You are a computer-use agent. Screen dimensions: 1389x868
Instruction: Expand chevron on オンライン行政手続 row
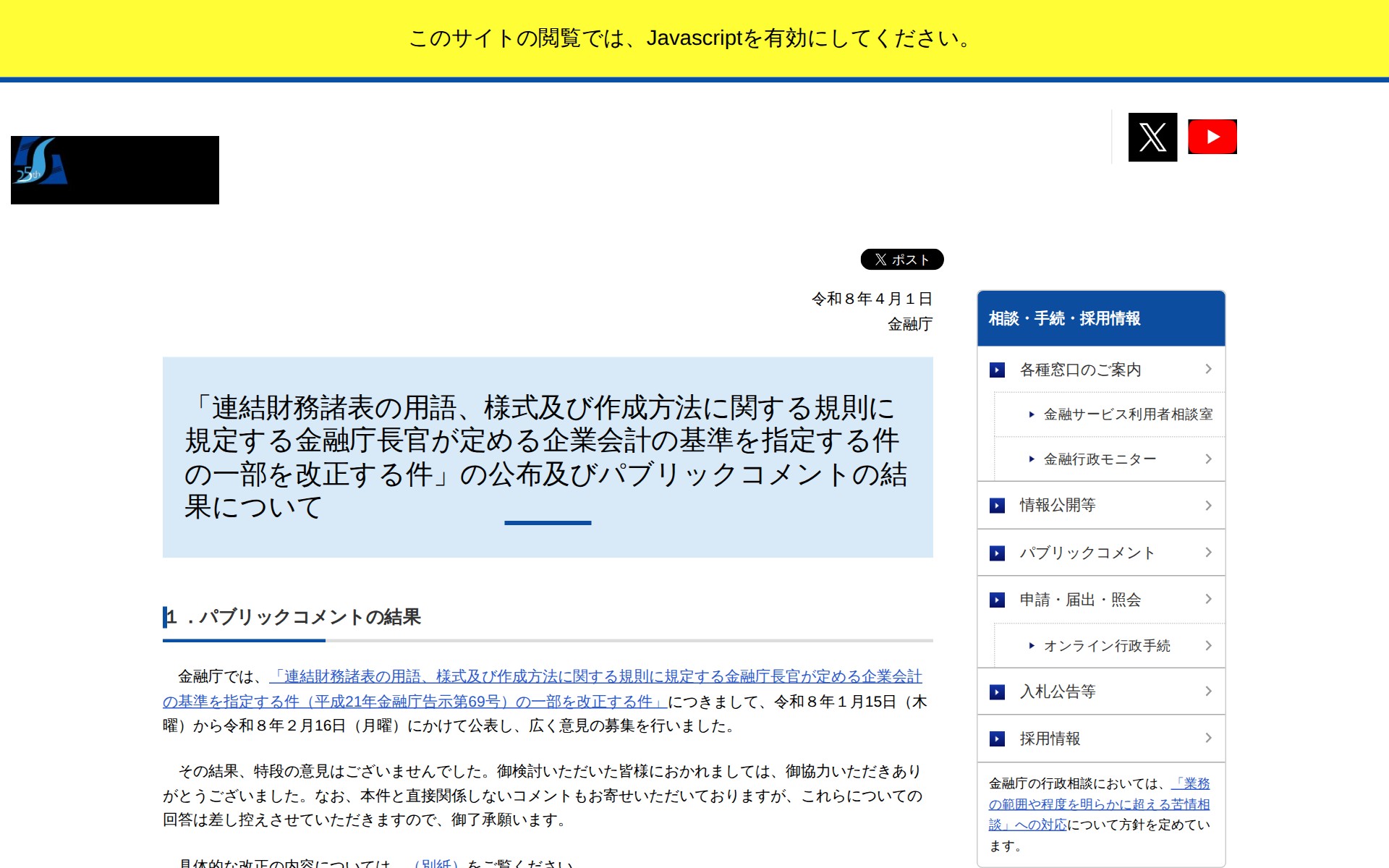pos(1208,645)
